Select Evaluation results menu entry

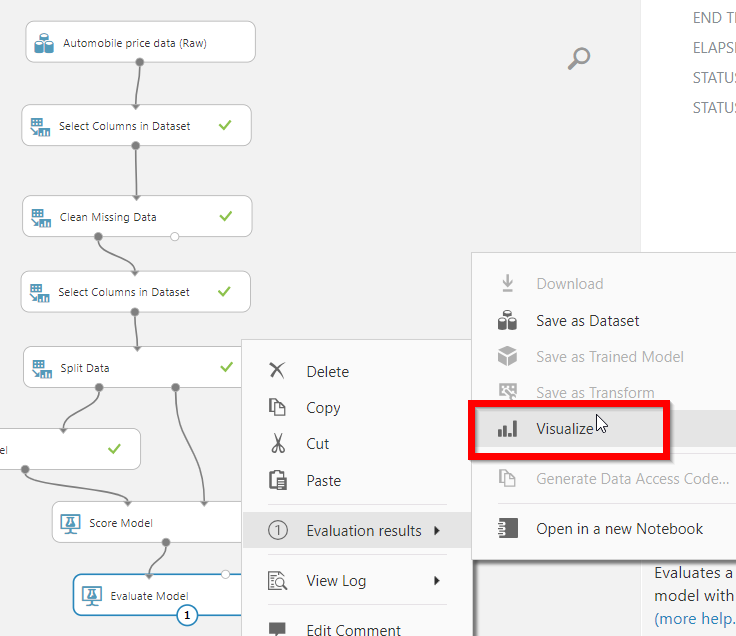357,530
